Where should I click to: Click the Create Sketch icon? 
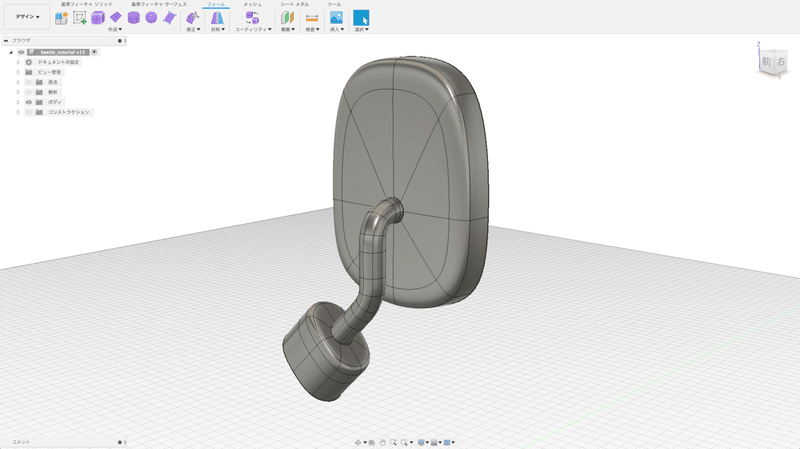click(x=80, y=18)
